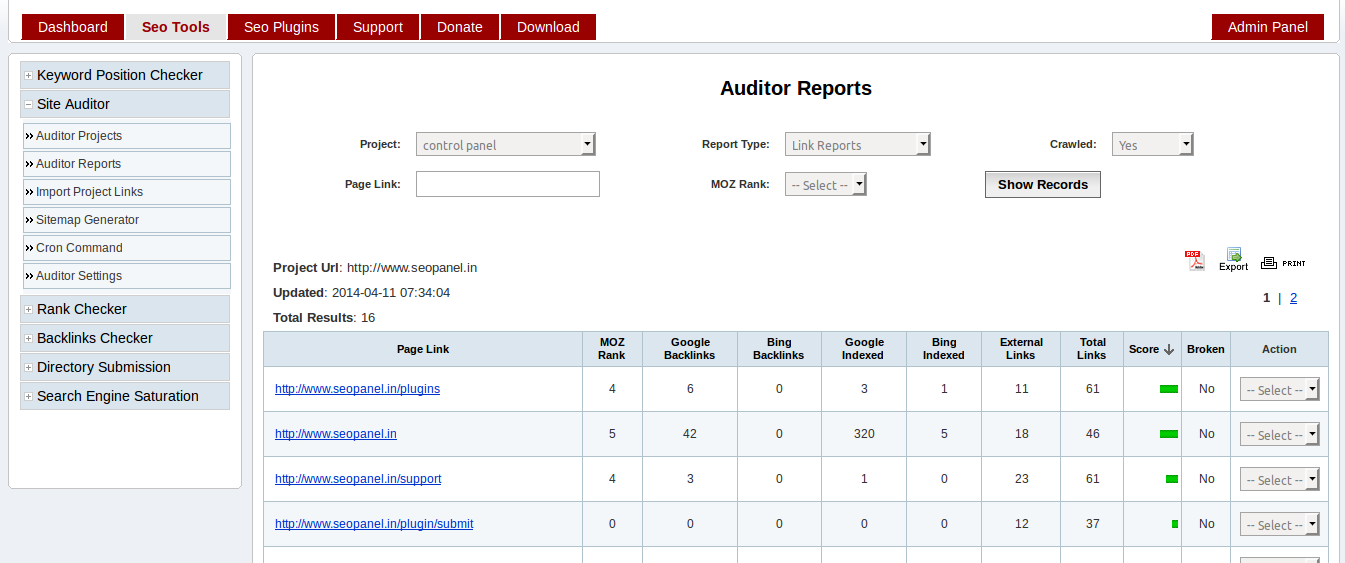This screenshot has height=563, width=1345.
Task: Click the Total Results: 16 text
Action: point(324,318)
